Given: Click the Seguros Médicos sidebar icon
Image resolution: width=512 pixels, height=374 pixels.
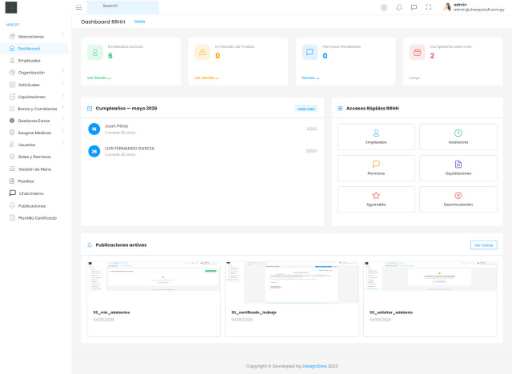Looking at the screenshot, I should pyautogui.click(x=12, y=132).
